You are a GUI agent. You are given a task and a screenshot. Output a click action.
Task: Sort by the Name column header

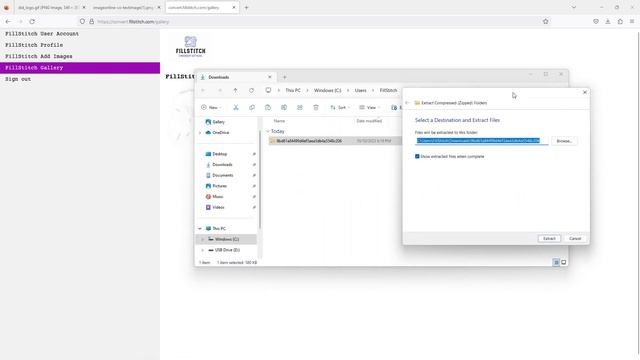pos(279,121)
